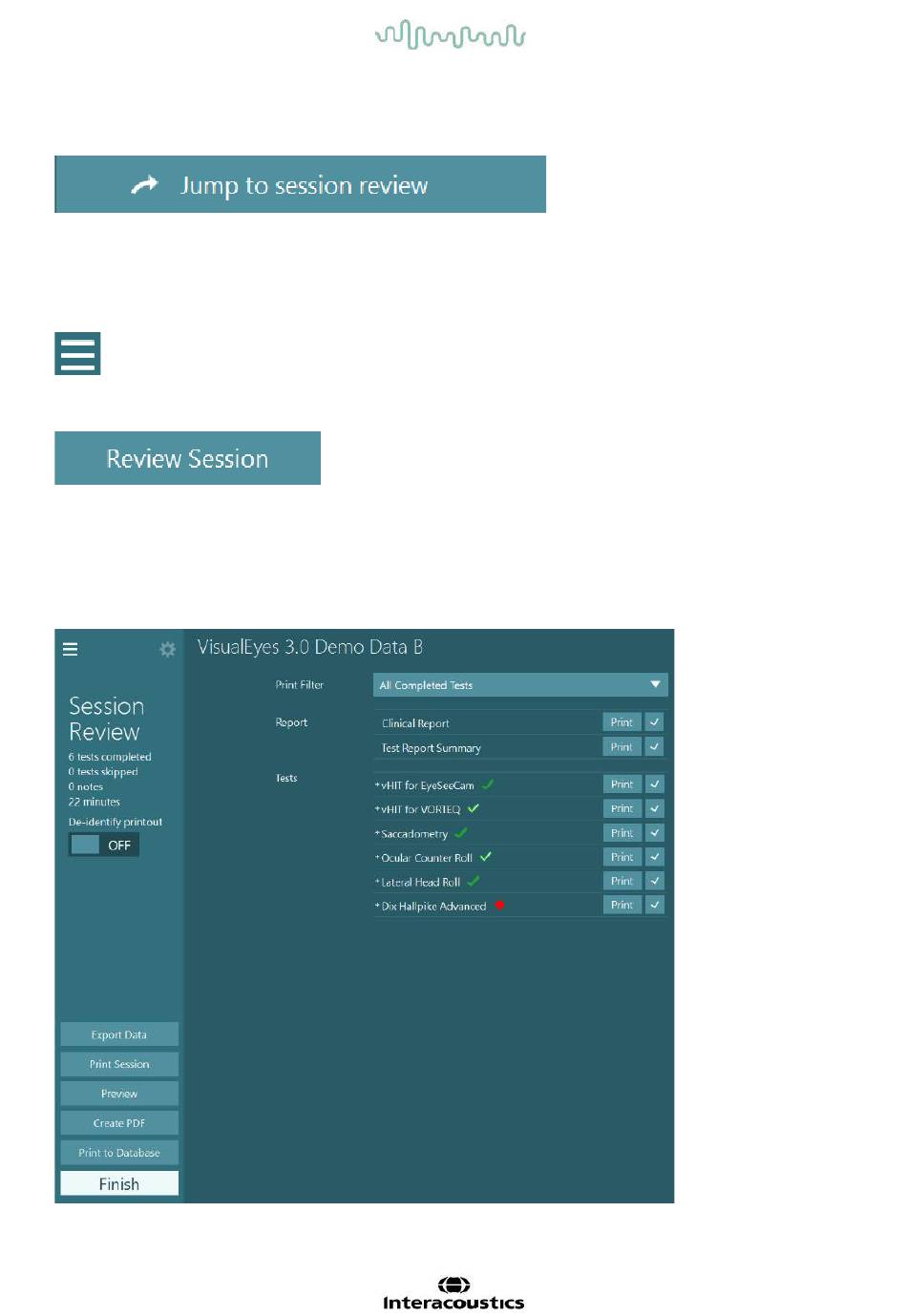The image size is (907, 1316).
Task: Uncheck the Clinical Report checkbox
Action: 654,722
